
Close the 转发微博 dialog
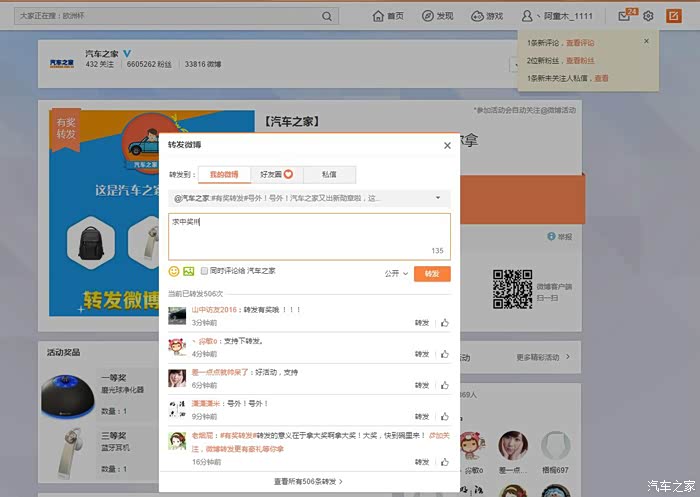[447, 145]
